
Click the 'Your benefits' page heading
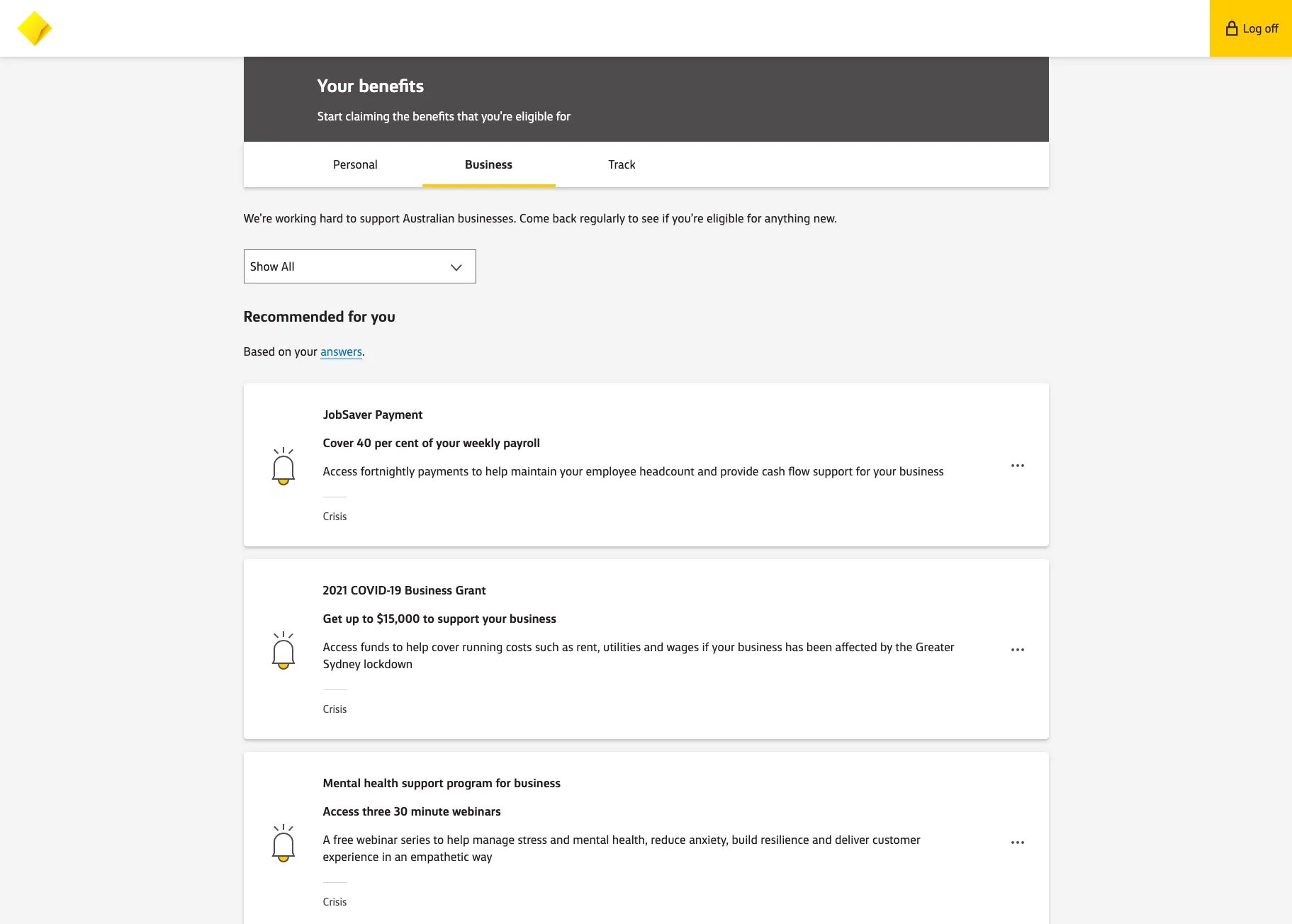click(370, 86)
